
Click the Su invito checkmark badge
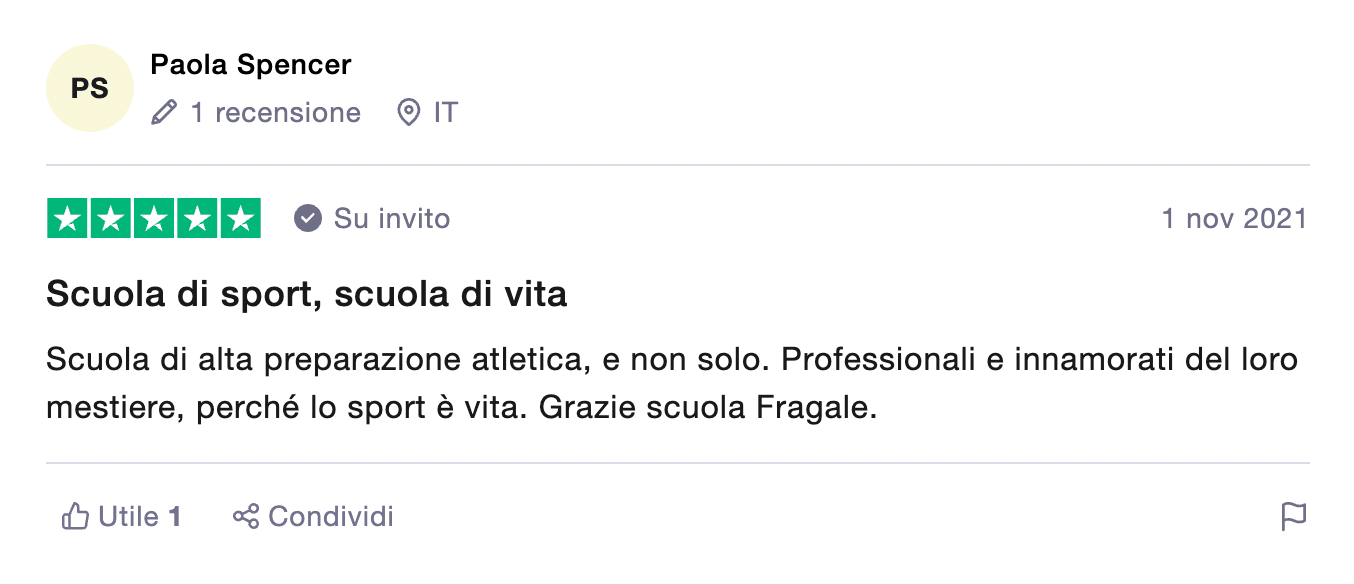click(x=306, y=218)
